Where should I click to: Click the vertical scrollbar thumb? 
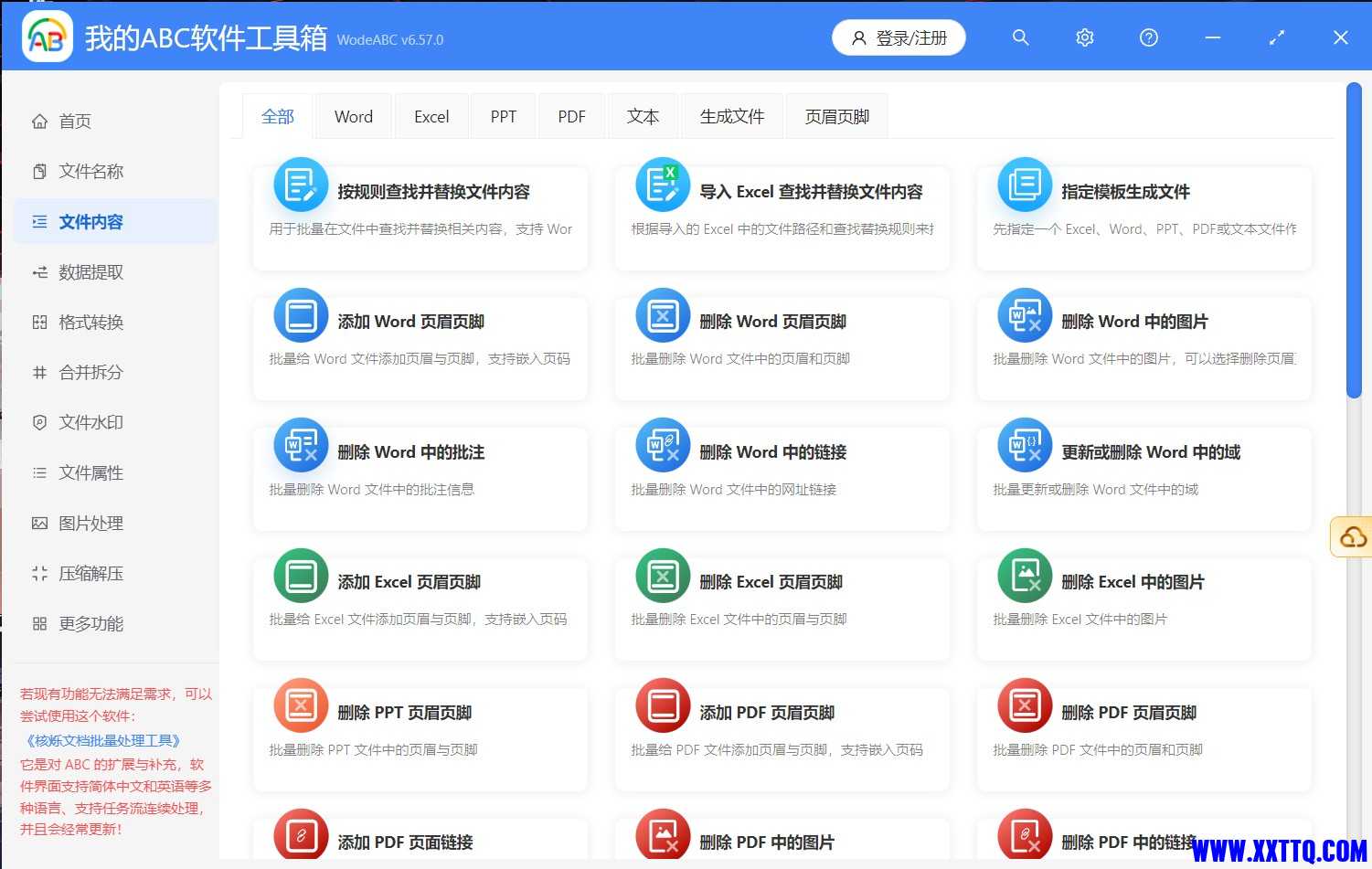coord(1354,241)
